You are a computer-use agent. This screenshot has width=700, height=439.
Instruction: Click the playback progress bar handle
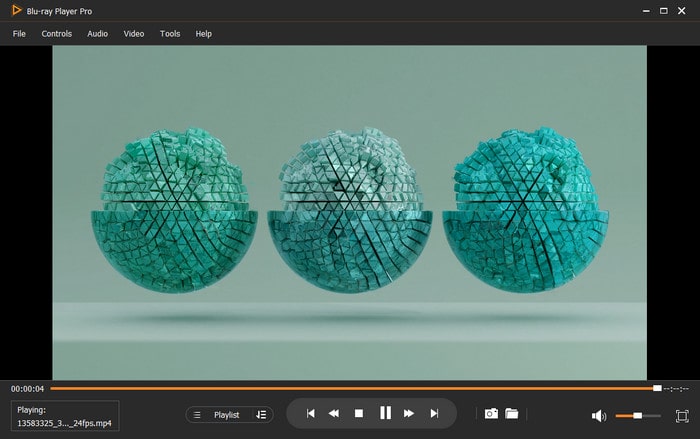point(657,388)
